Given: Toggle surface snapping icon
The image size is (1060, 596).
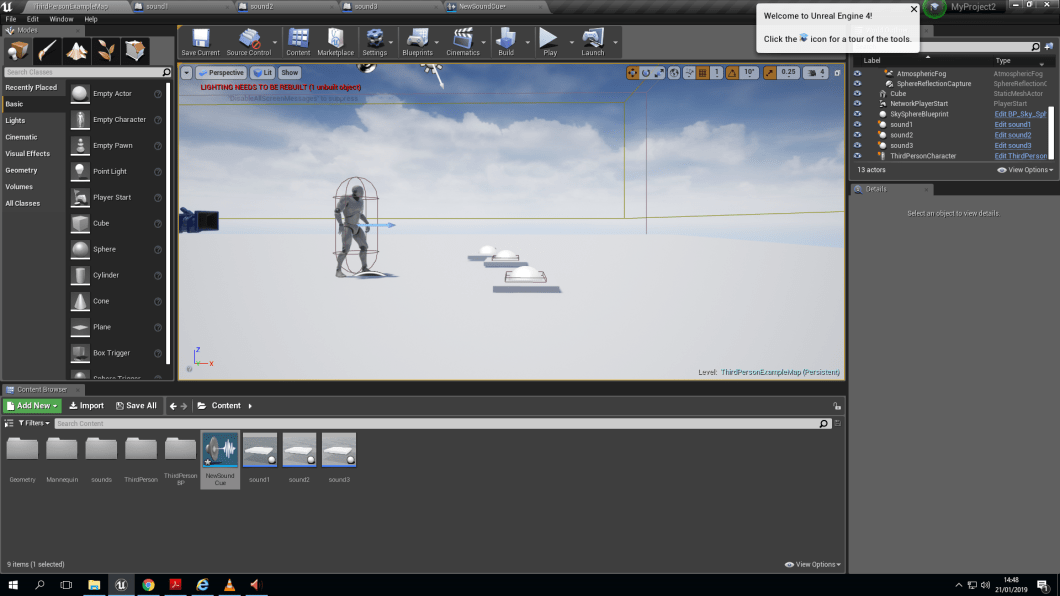Looking at the screenshot, I should [x=689, y=72].
